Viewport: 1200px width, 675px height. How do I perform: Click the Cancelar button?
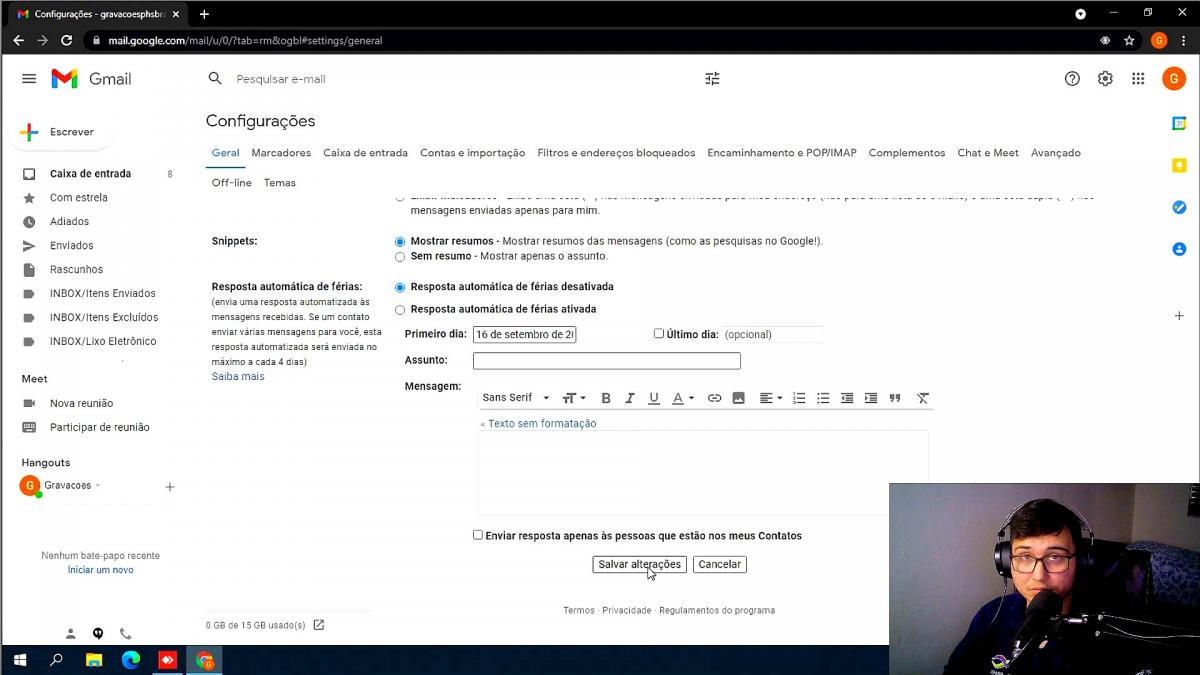(x=720, y=564)
